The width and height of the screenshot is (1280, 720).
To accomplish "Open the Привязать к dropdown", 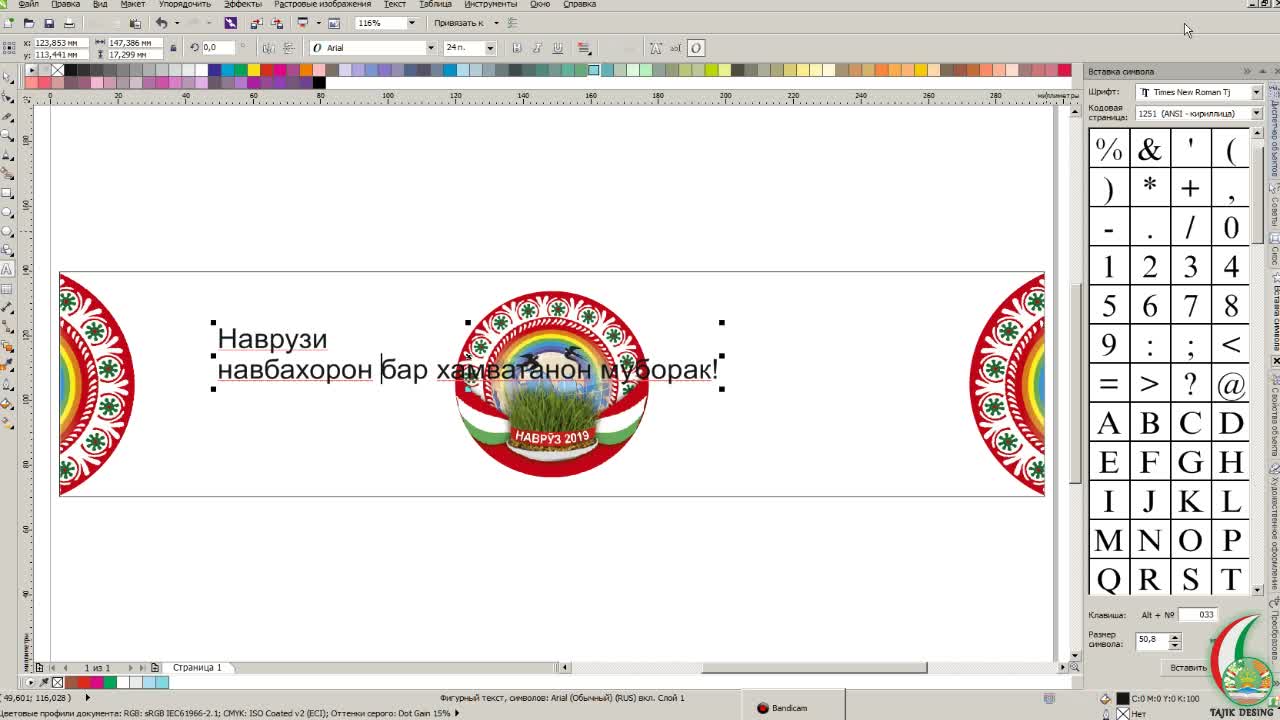I will [496, 23].
